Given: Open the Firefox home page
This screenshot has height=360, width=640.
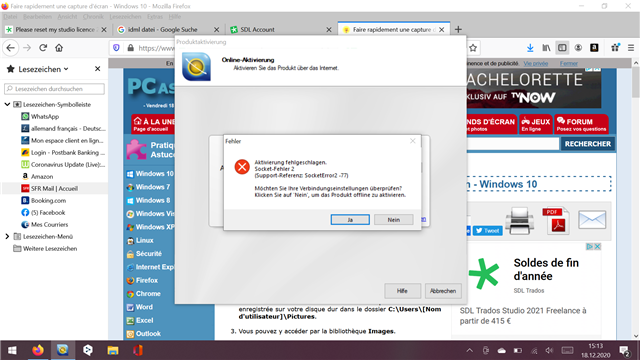Looking at the screenshot, I should [x=59, y=48].
